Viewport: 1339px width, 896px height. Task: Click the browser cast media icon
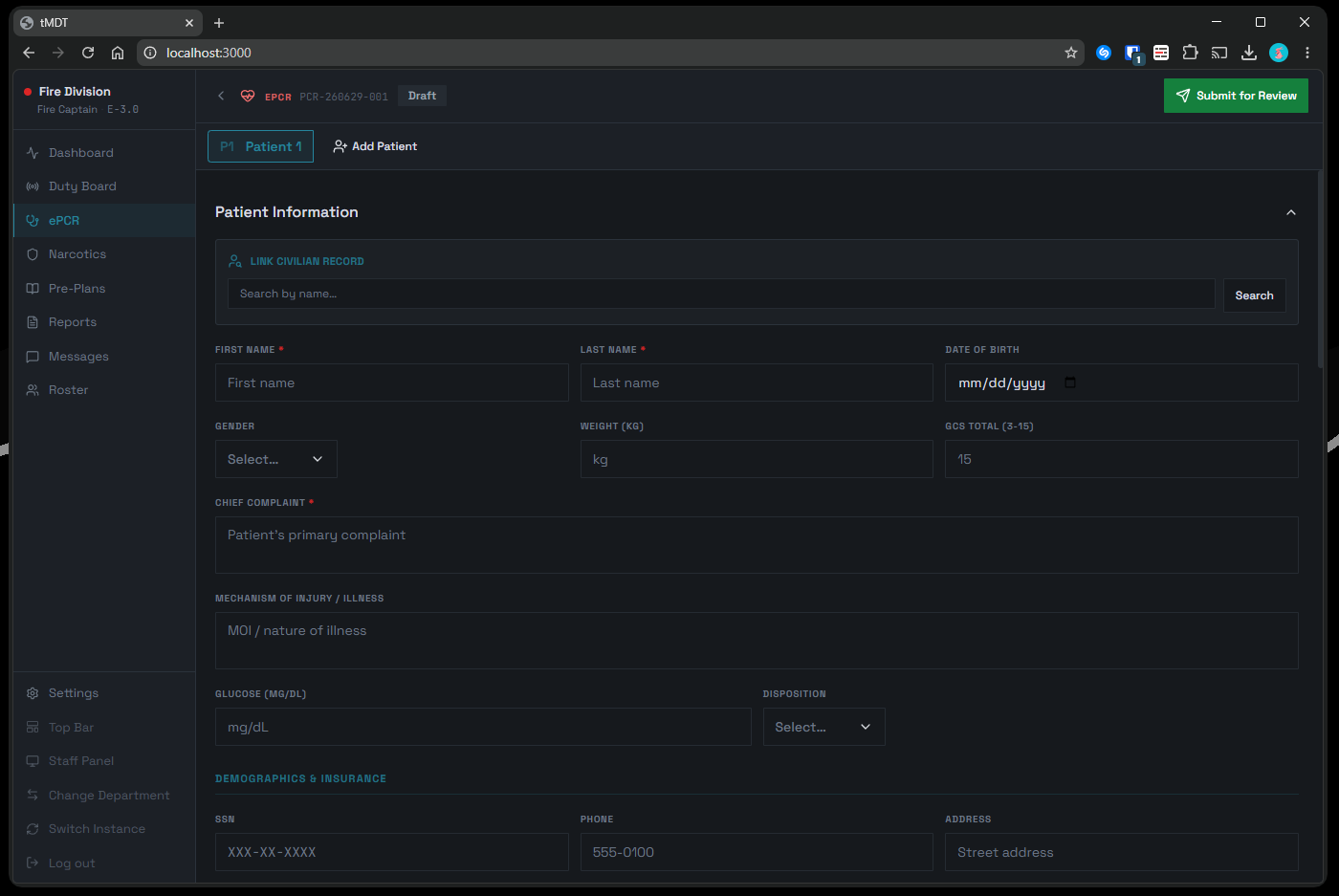click(x=1219, y=53)
